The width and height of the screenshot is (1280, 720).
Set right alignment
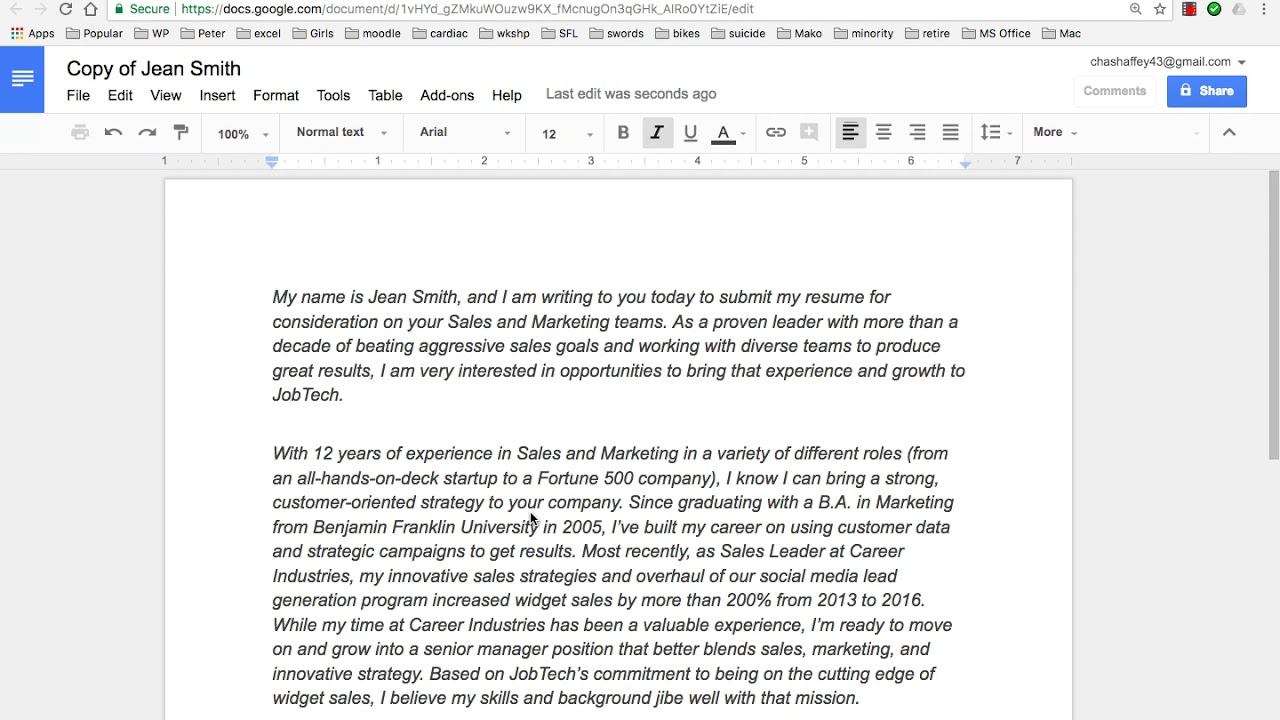[x=917, y=132]
